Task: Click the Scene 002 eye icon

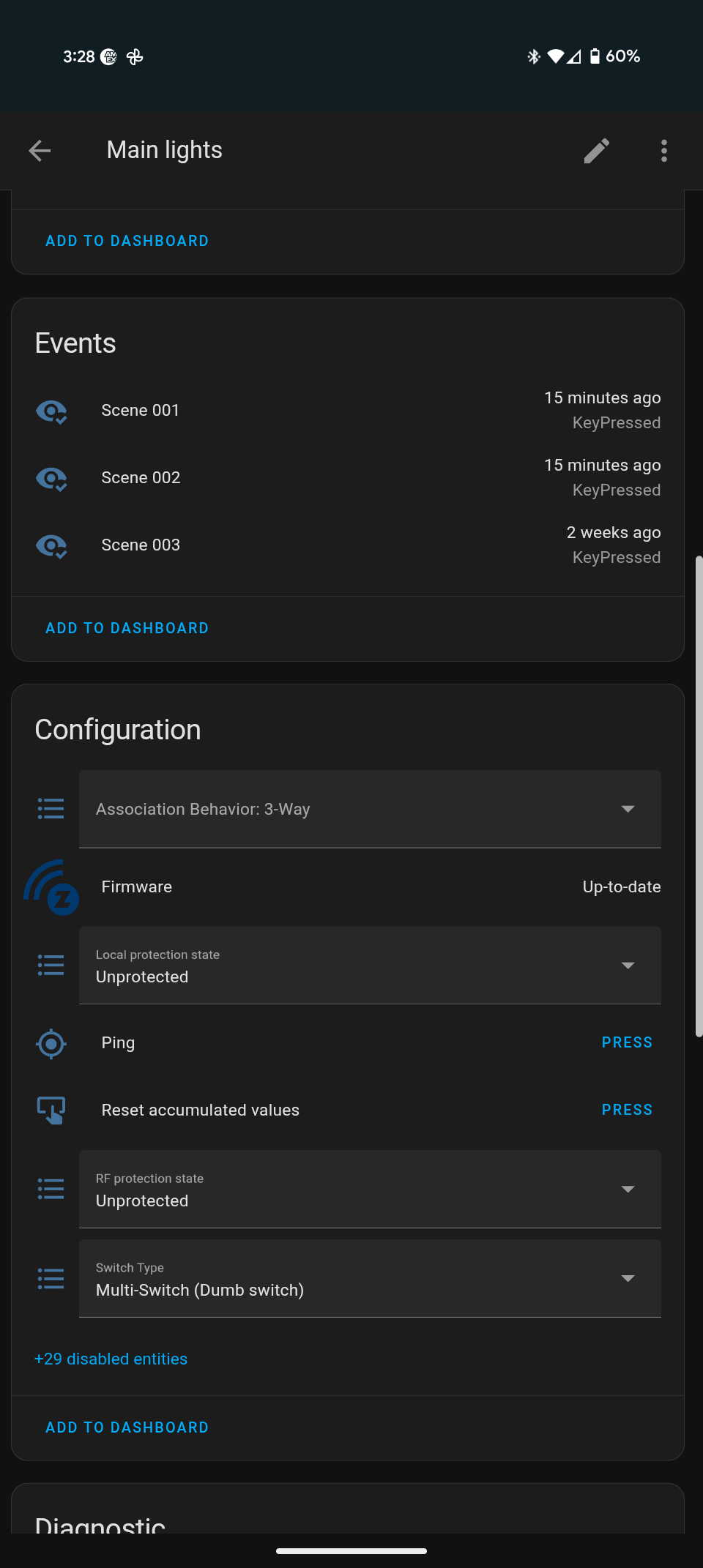Action: pos(51,479)
